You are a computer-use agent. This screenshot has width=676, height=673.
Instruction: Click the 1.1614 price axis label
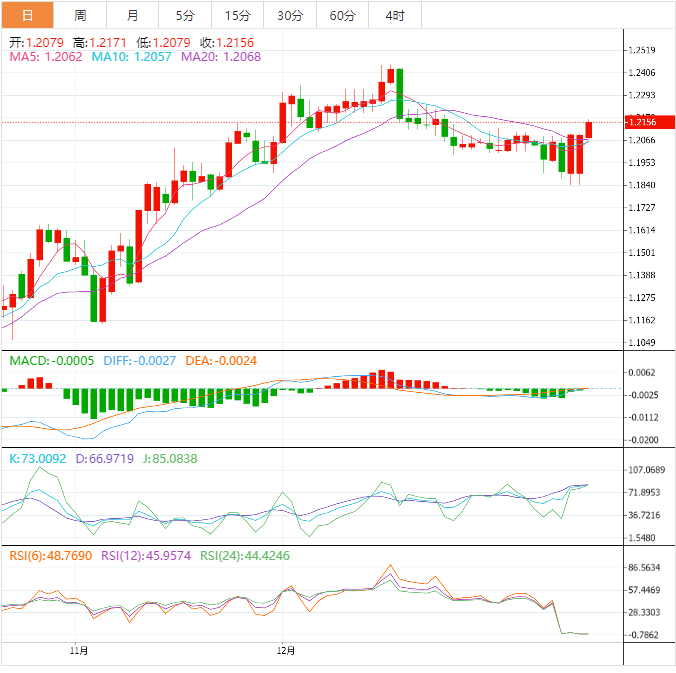point(642,230)
